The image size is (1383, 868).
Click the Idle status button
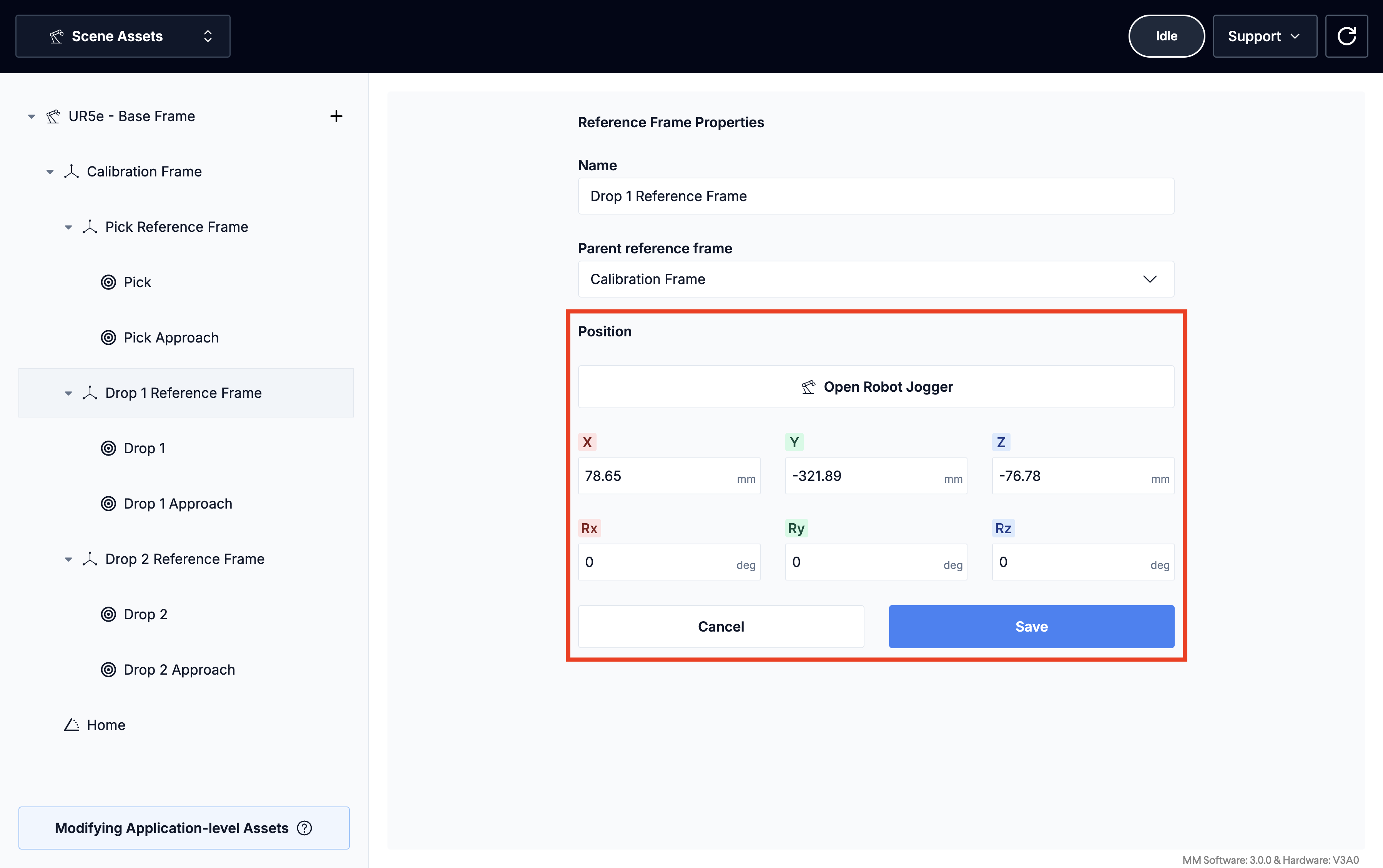click(1166, 36)
